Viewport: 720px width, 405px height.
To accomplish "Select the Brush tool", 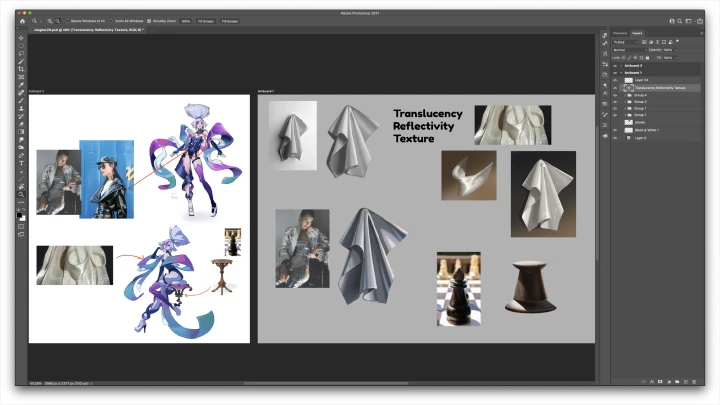I will tap(21, 101).
